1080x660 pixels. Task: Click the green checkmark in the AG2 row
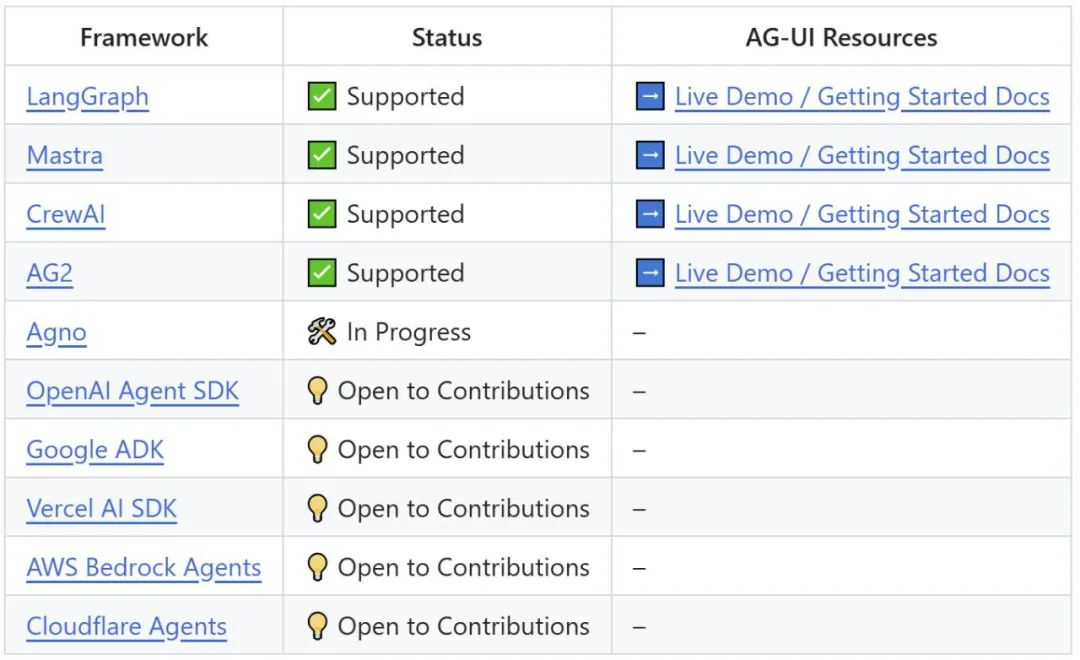(x=322, y=273)
